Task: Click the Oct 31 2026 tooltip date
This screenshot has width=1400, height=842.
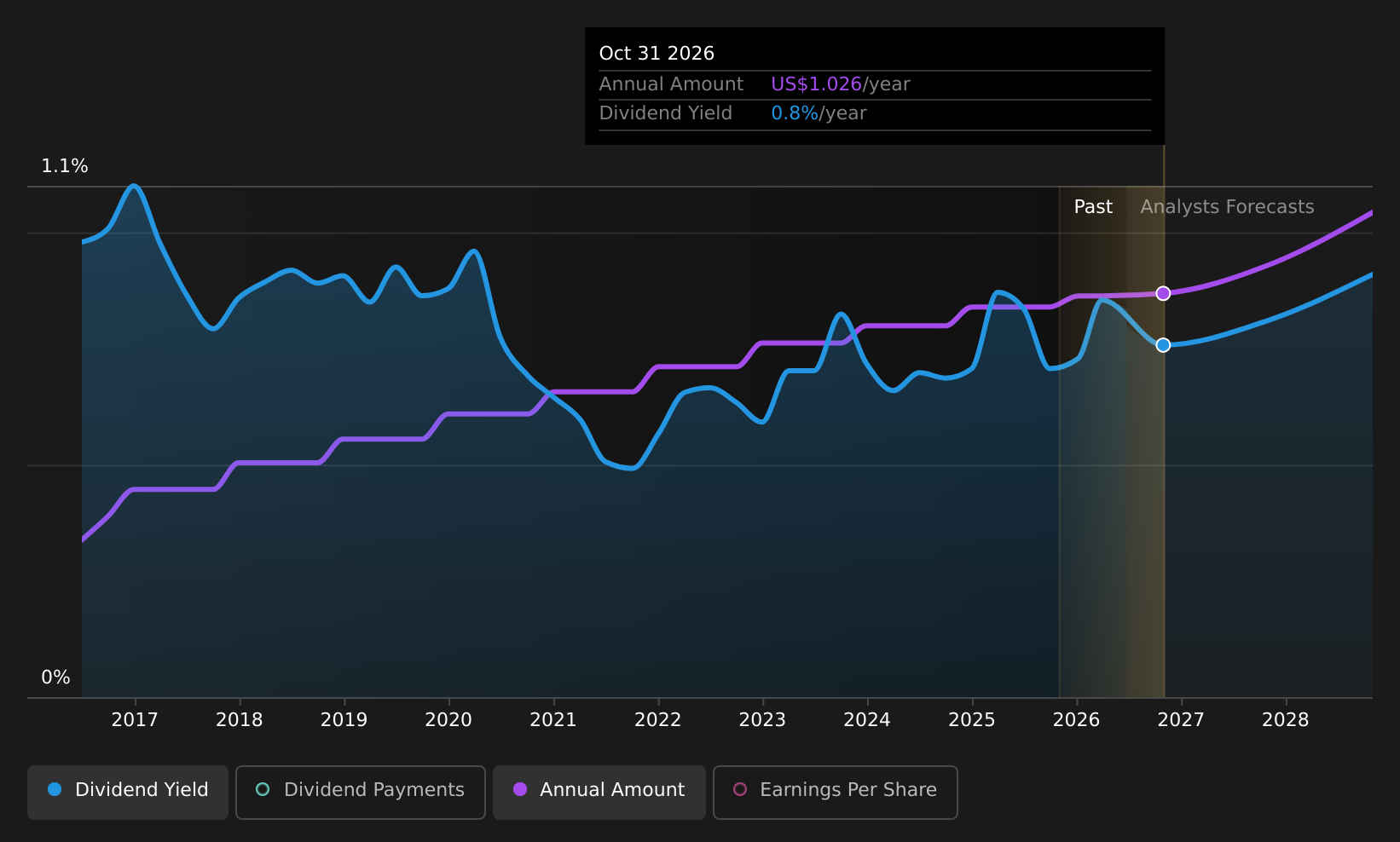Action: pos(657,54)
